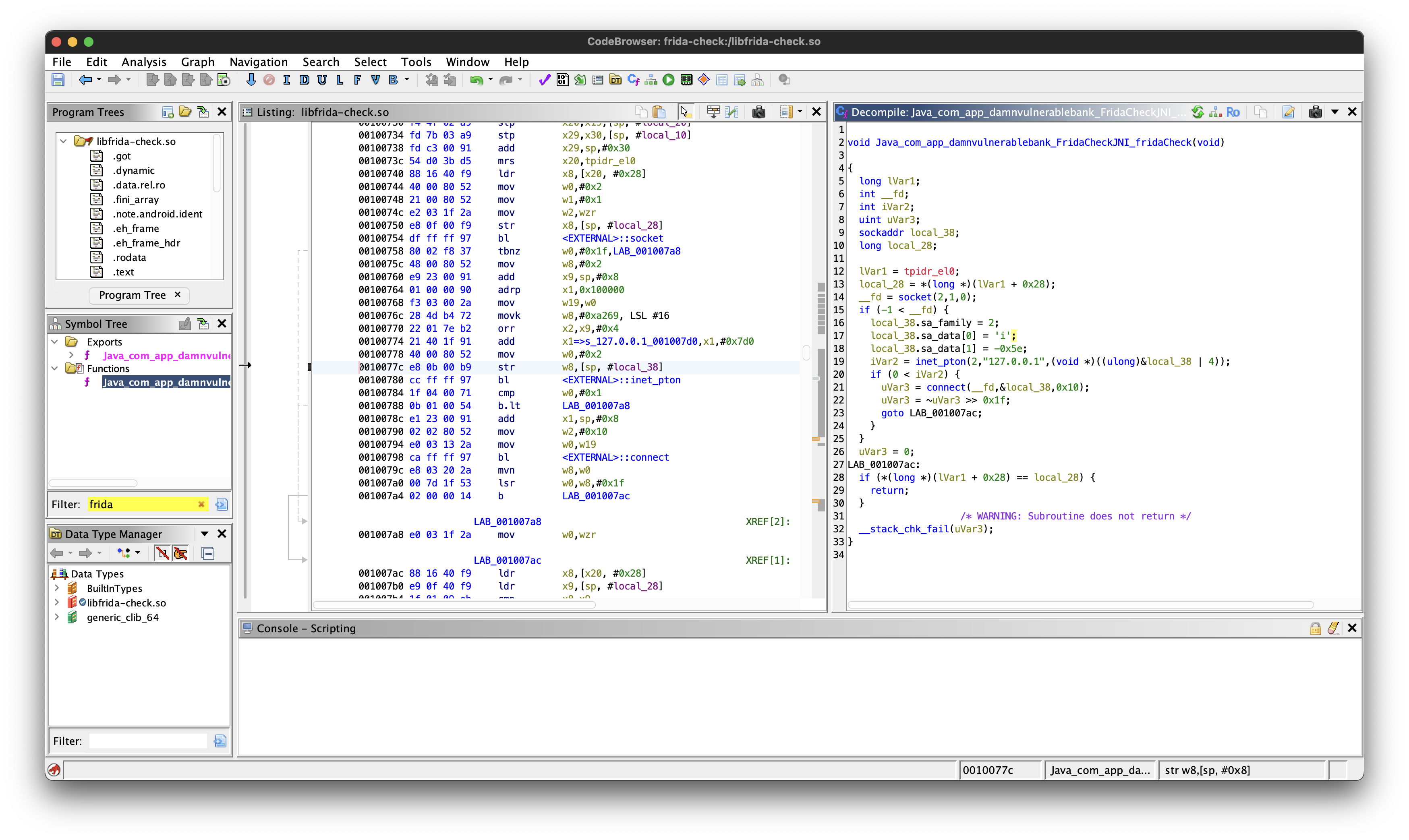1409x840 pixels.
Task: Collapse the Functions folder in Symbol Tree
Action: pos(55,368)
